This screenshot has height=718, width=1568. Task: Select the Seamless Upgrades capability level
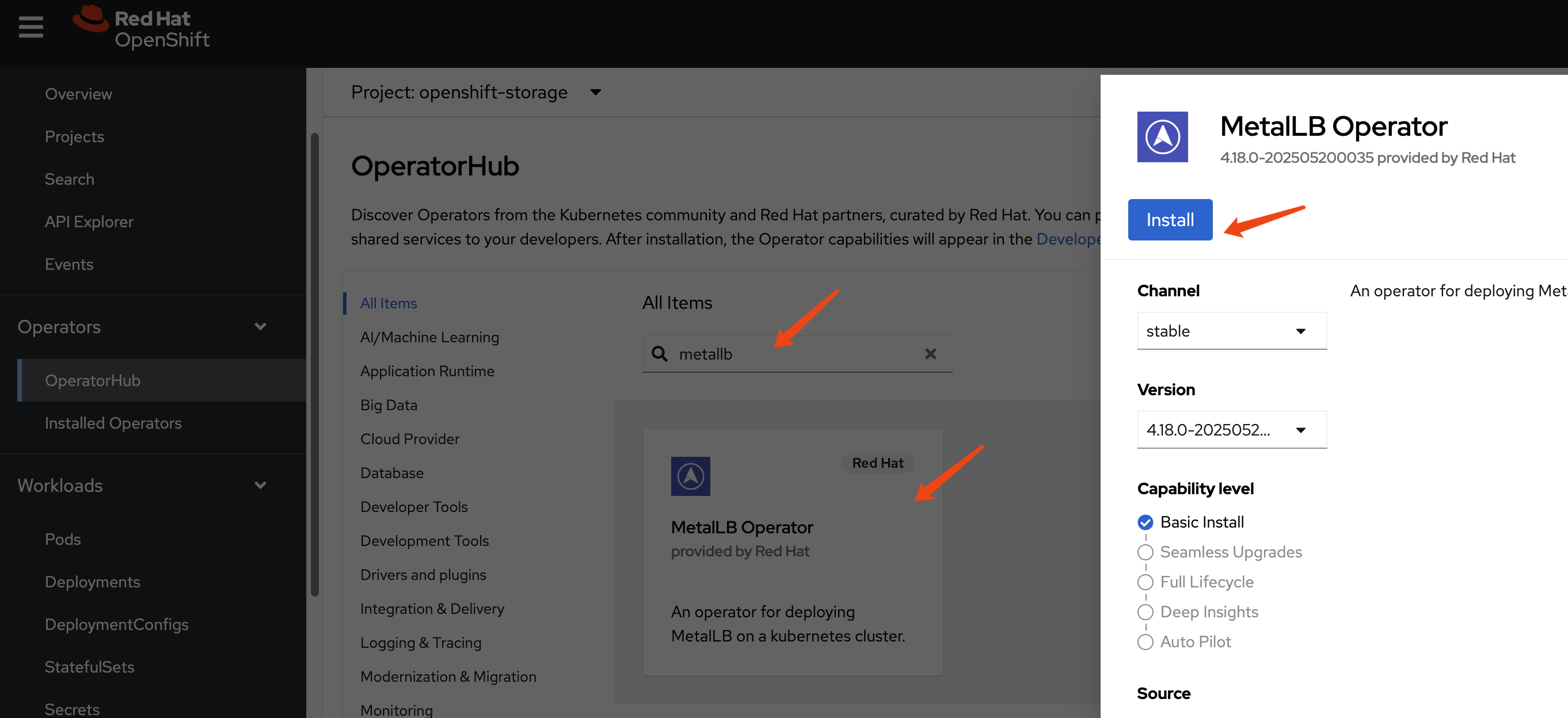(x=1145, y=552)
